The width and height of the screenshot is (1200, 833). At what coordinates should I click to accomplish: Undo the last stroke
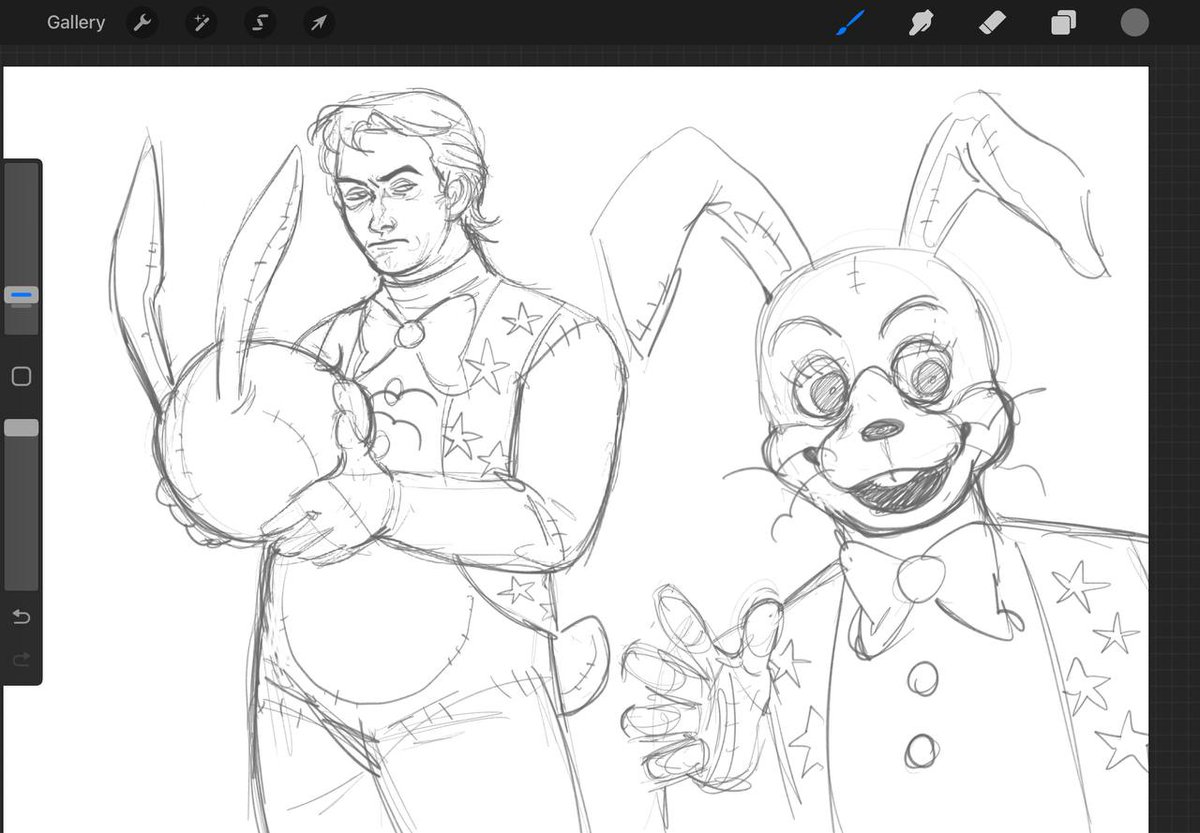coord(21,616)
